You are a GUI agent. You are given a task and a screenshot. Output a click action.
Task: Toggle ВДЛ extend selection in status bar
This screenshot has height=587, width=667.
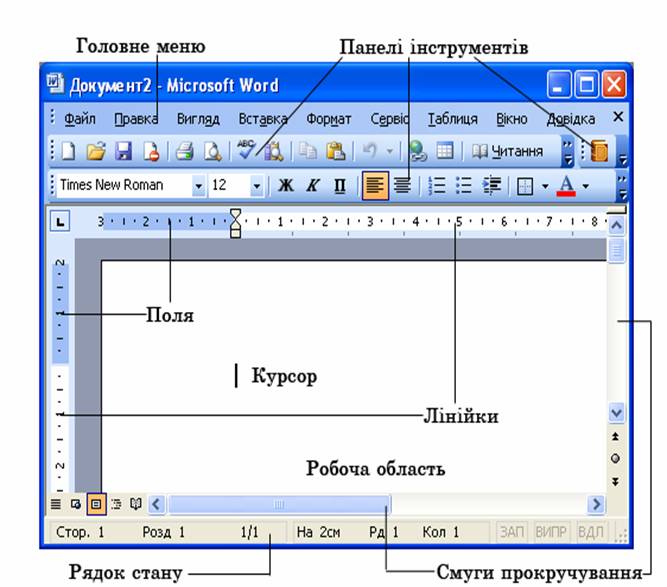tap(591, 532)
